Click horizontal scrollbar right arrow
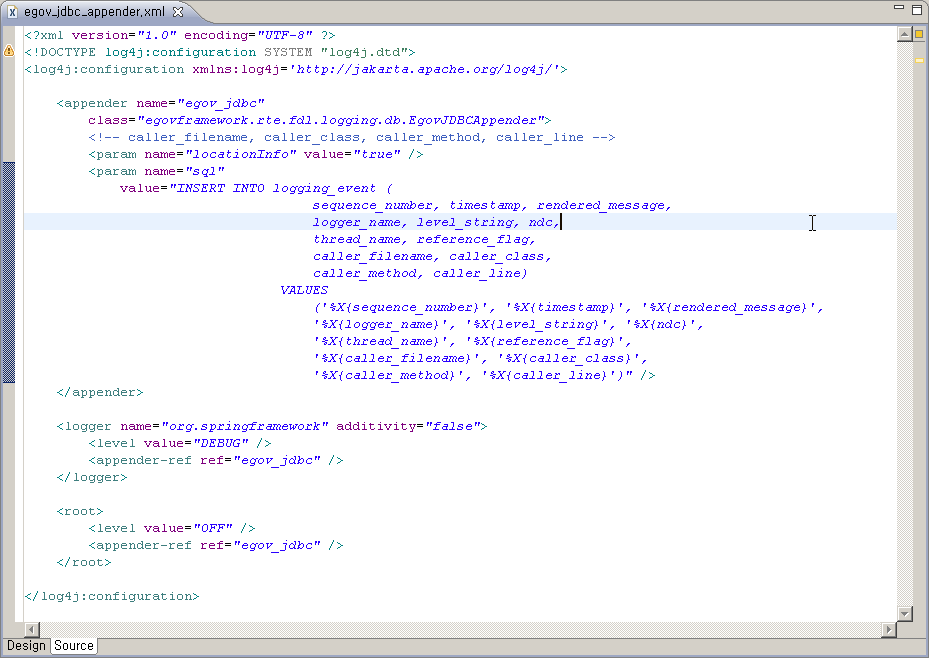Image resolution: width=929 pixels, height=658 pixels. (x=889, y=629)
